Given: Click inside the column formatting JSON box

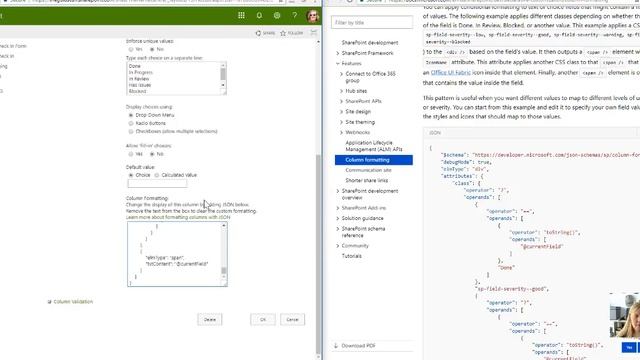Looking at the screenshot, I should (x=174, y=254).
